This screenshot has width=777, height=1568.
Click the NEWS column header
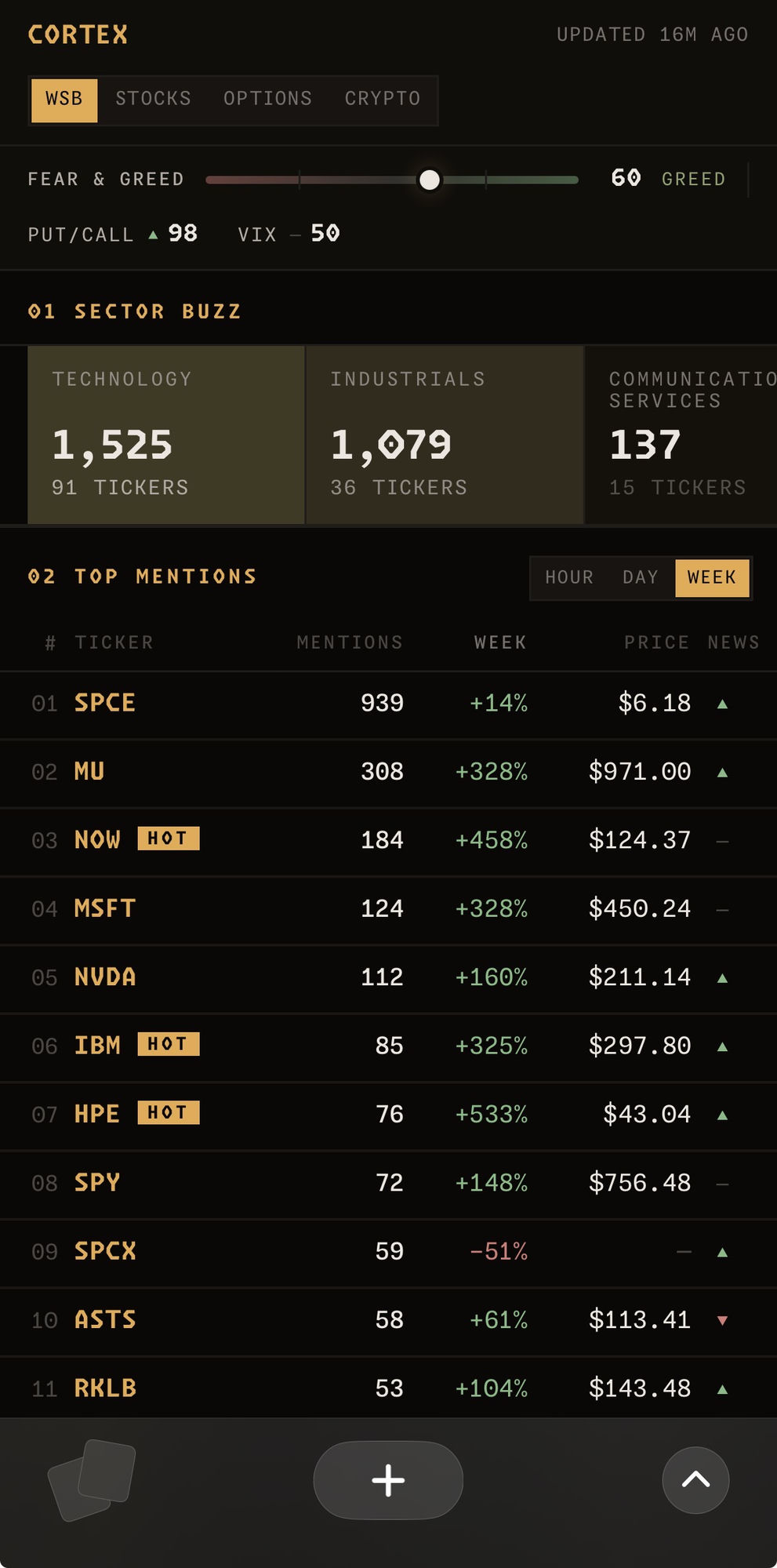click(734, 643)
